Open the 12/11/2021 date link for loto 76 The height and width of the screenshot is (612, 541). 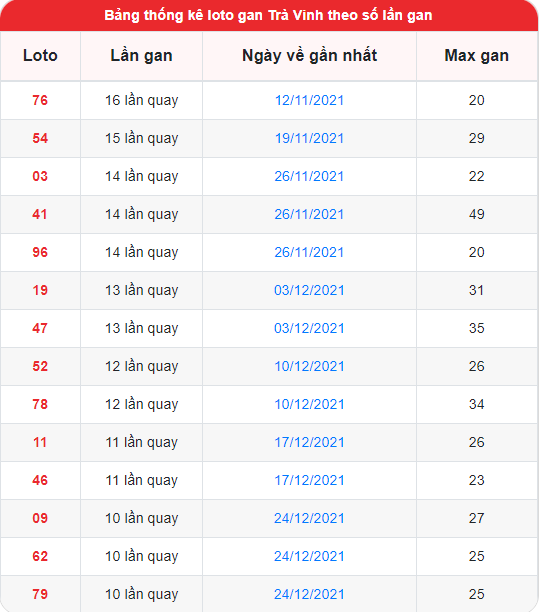309,100
